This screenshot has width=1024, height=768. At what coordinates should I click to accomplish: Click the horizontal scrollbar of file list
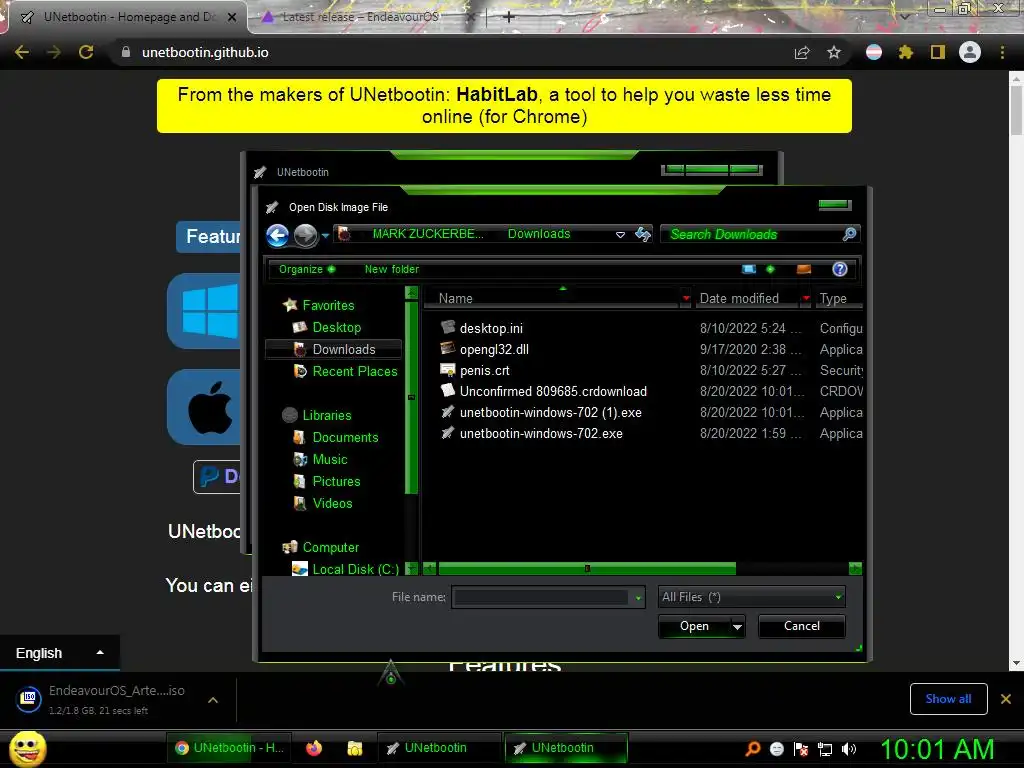pyautogui.click(x=586, y=569)
